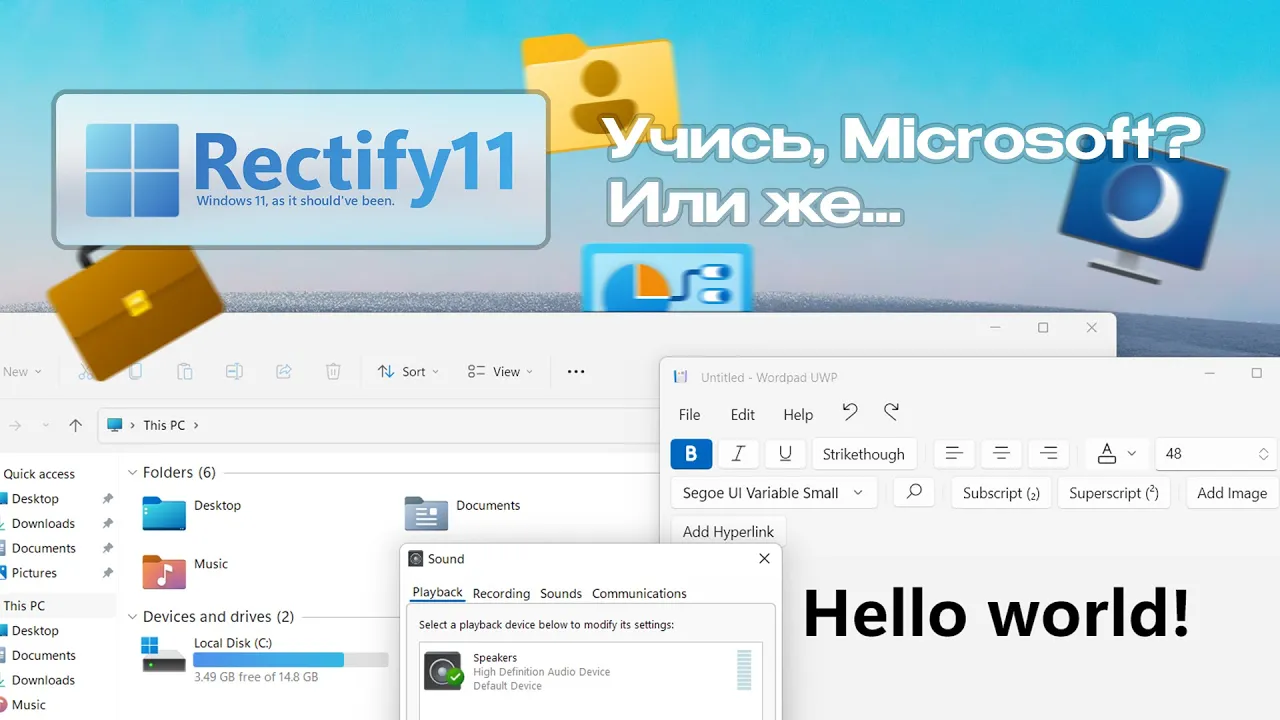
Task: Click the Share icon in File Explorer toolbar
Action: click(284, 371)
